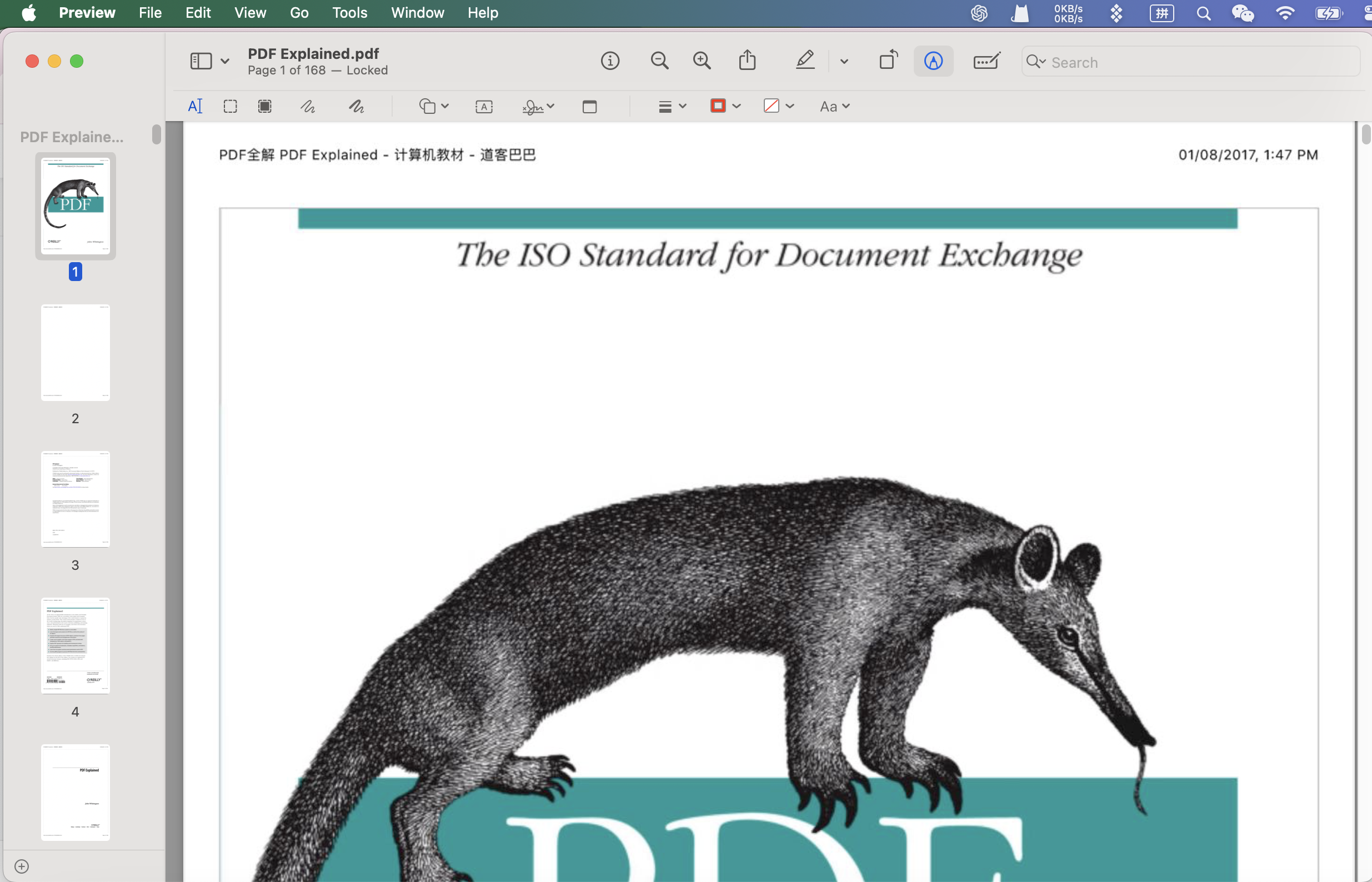The height and width of the screenshot is (882, 1372).
Task: Select page 1 thumbnail with anteater cover
Action: click(x=76, y=206)
